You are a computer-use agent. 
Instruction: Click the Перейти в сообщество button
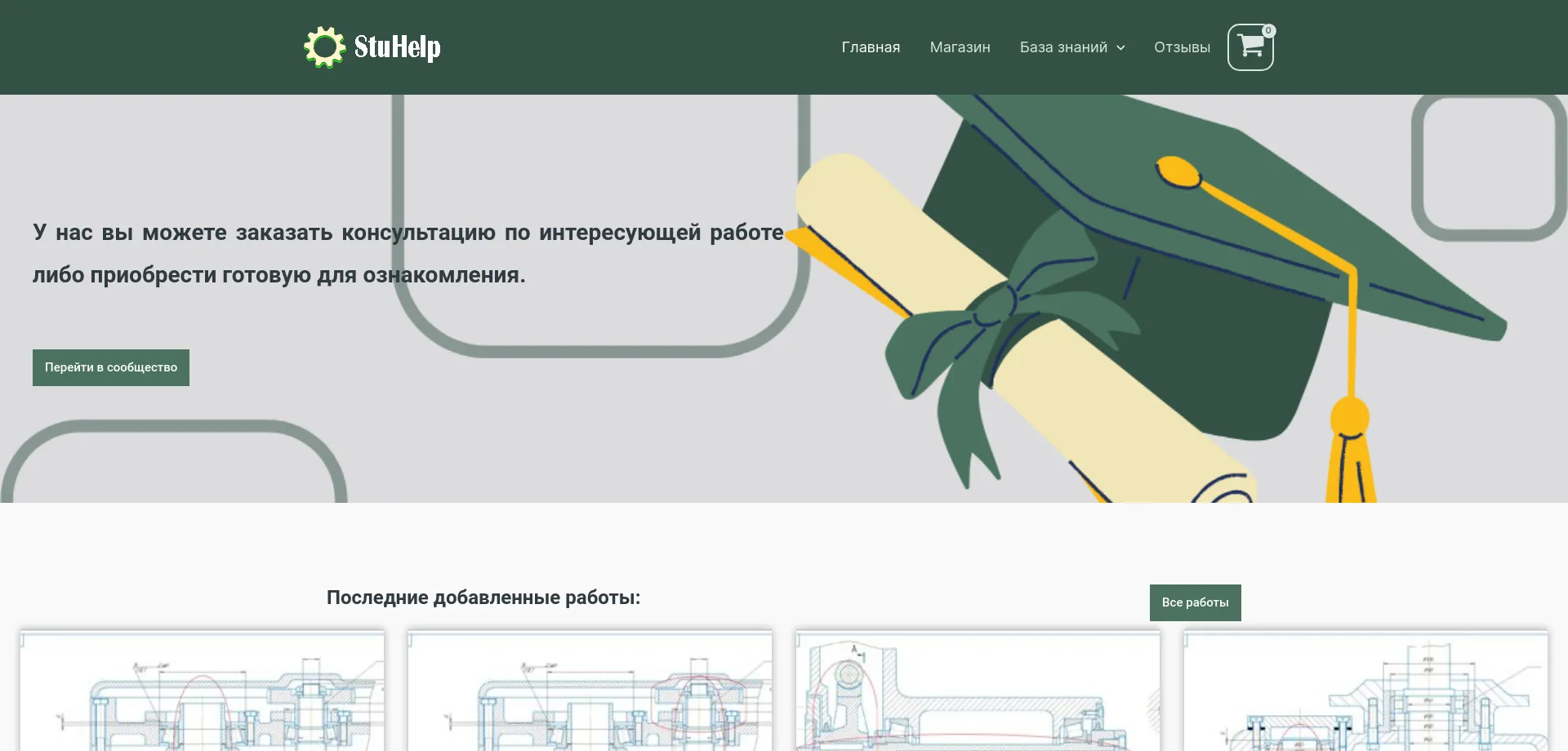click(x=110, y=367)
